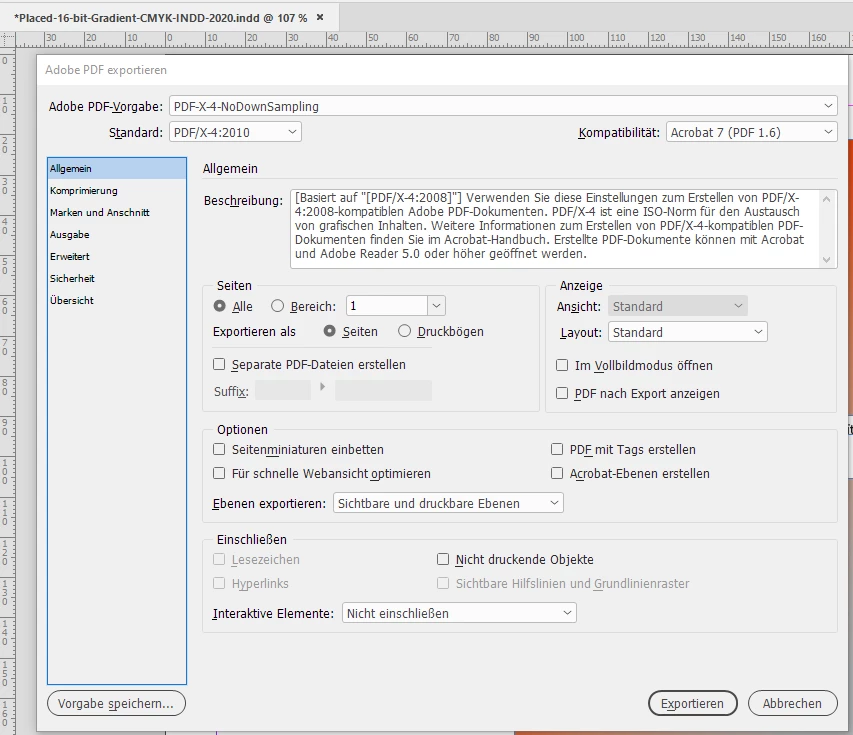Open the Interaktive Elemente dropdown
The width and height of the screenshot is (853, 735).
click(459, 613)
